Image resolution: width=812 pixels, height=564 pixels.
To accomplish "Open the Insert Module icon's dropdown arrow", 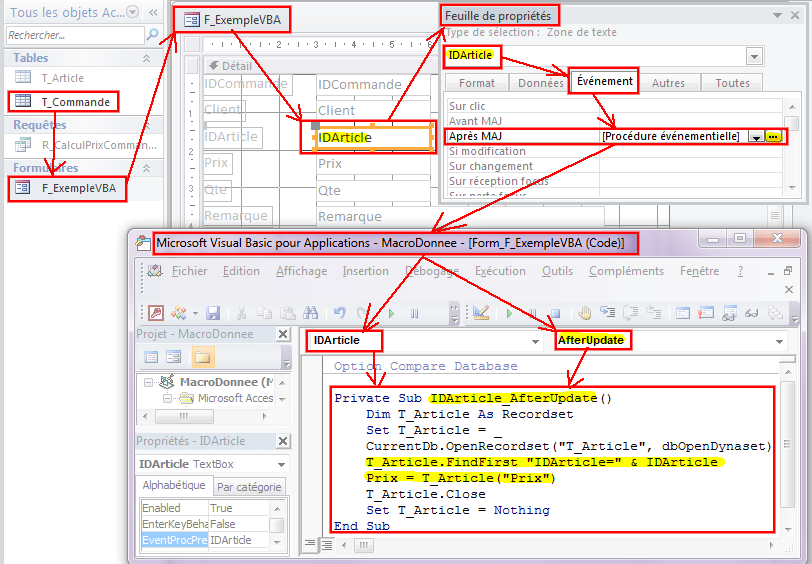I will pos(195,313).
